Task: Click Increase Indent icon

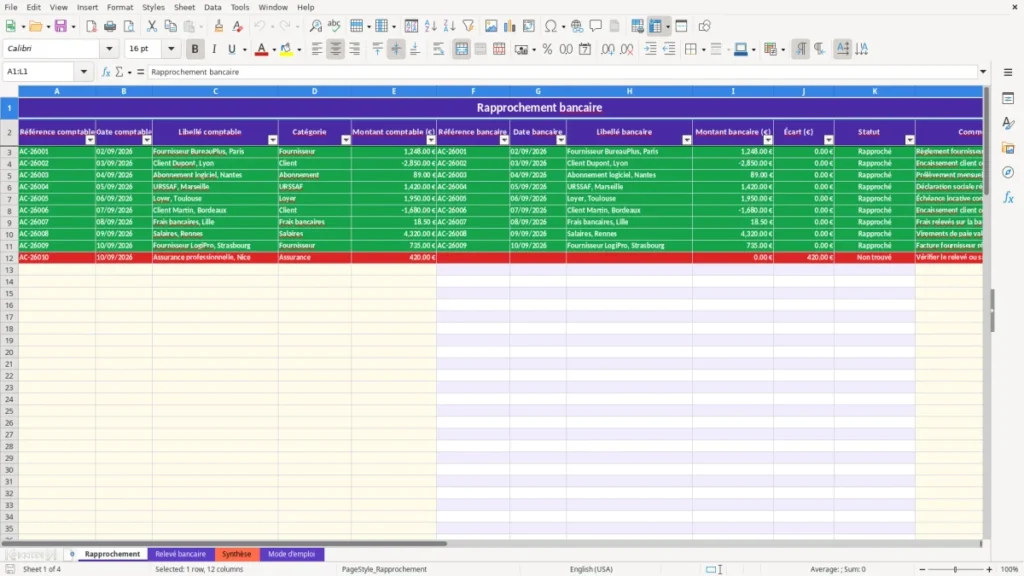Action: (x=650, y=49)
